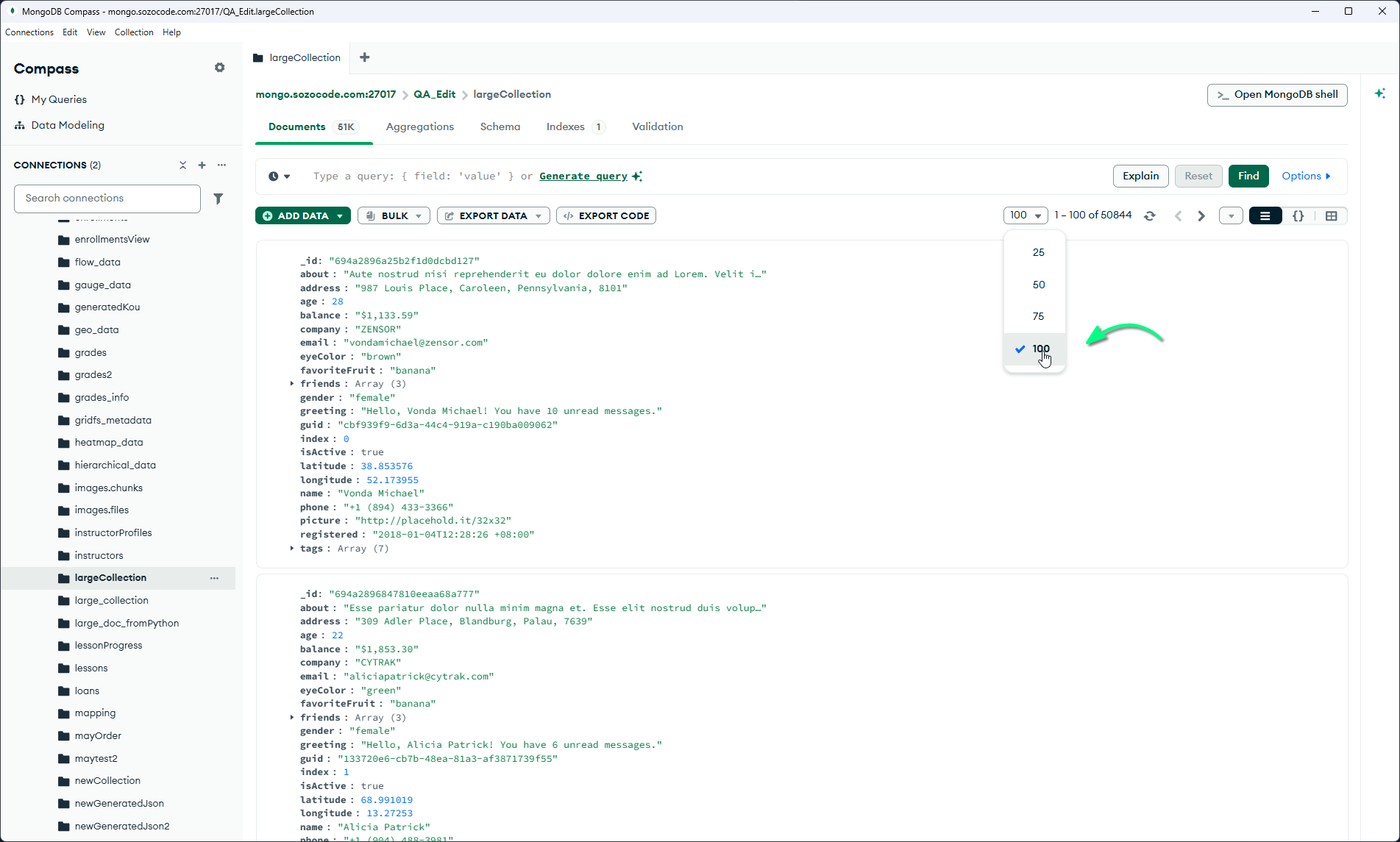Open a new tab with plus
The width and height of the screenshot is (1400, 842).
click(365, 57)
